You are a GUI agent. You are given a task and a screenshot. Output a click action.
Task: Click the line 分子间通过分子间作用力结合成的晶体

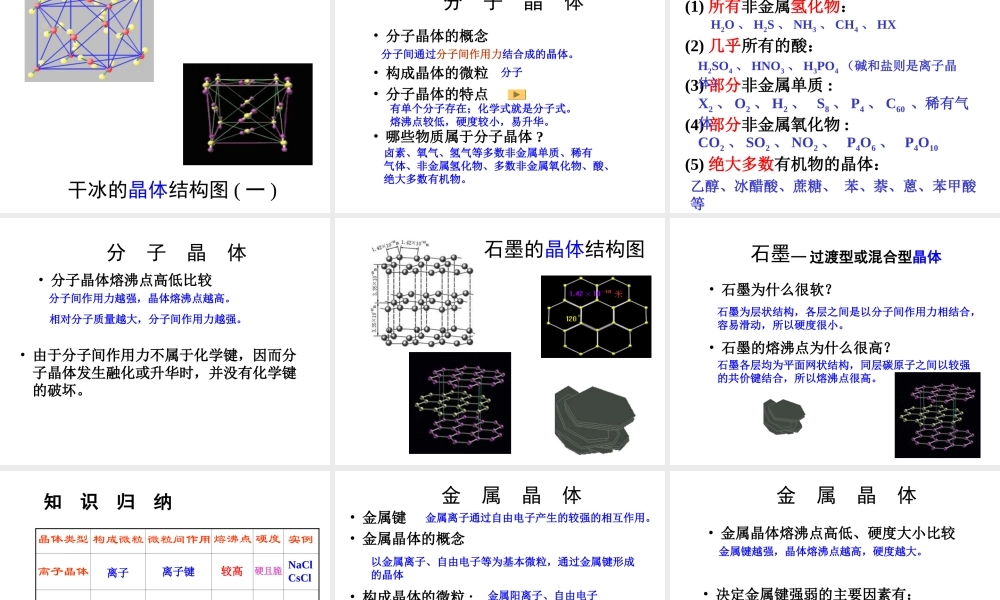point(479,54)
